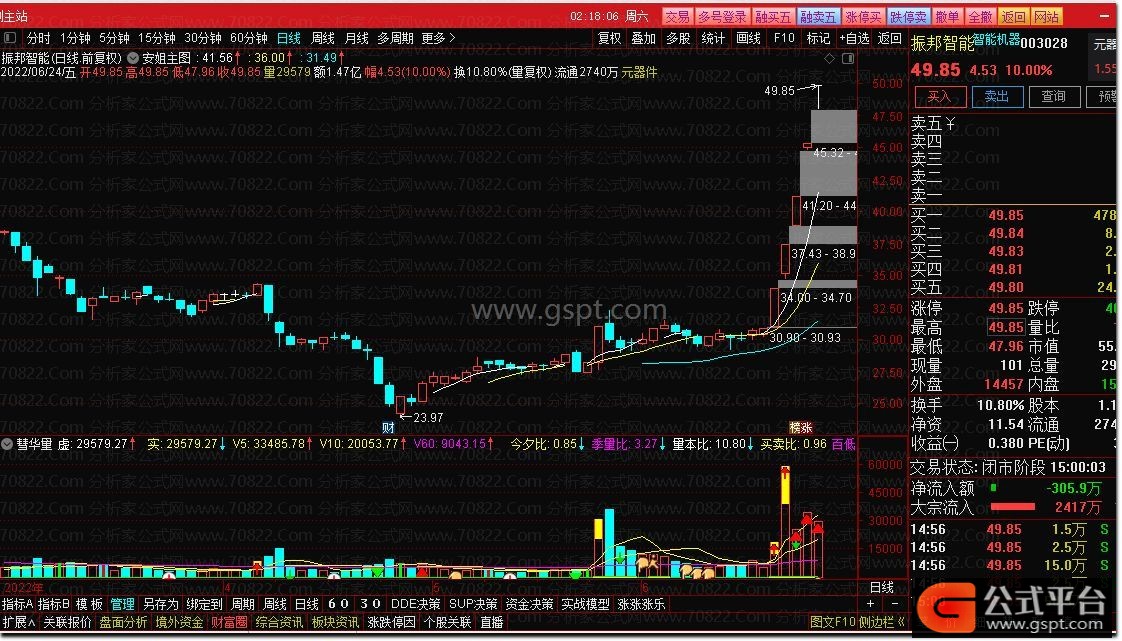Select the 30分钟 period

(x=203, y=38)
